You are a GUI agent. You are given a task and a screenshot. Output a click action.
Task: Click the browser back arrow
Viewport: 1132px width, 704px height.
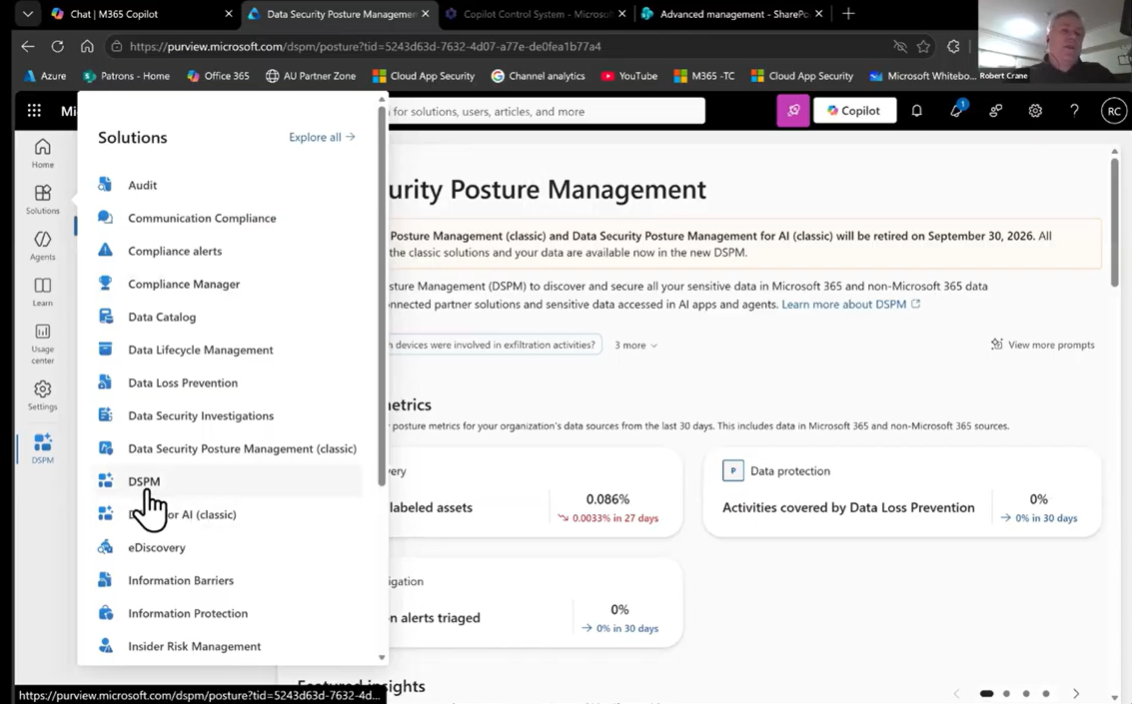[28, 46]
